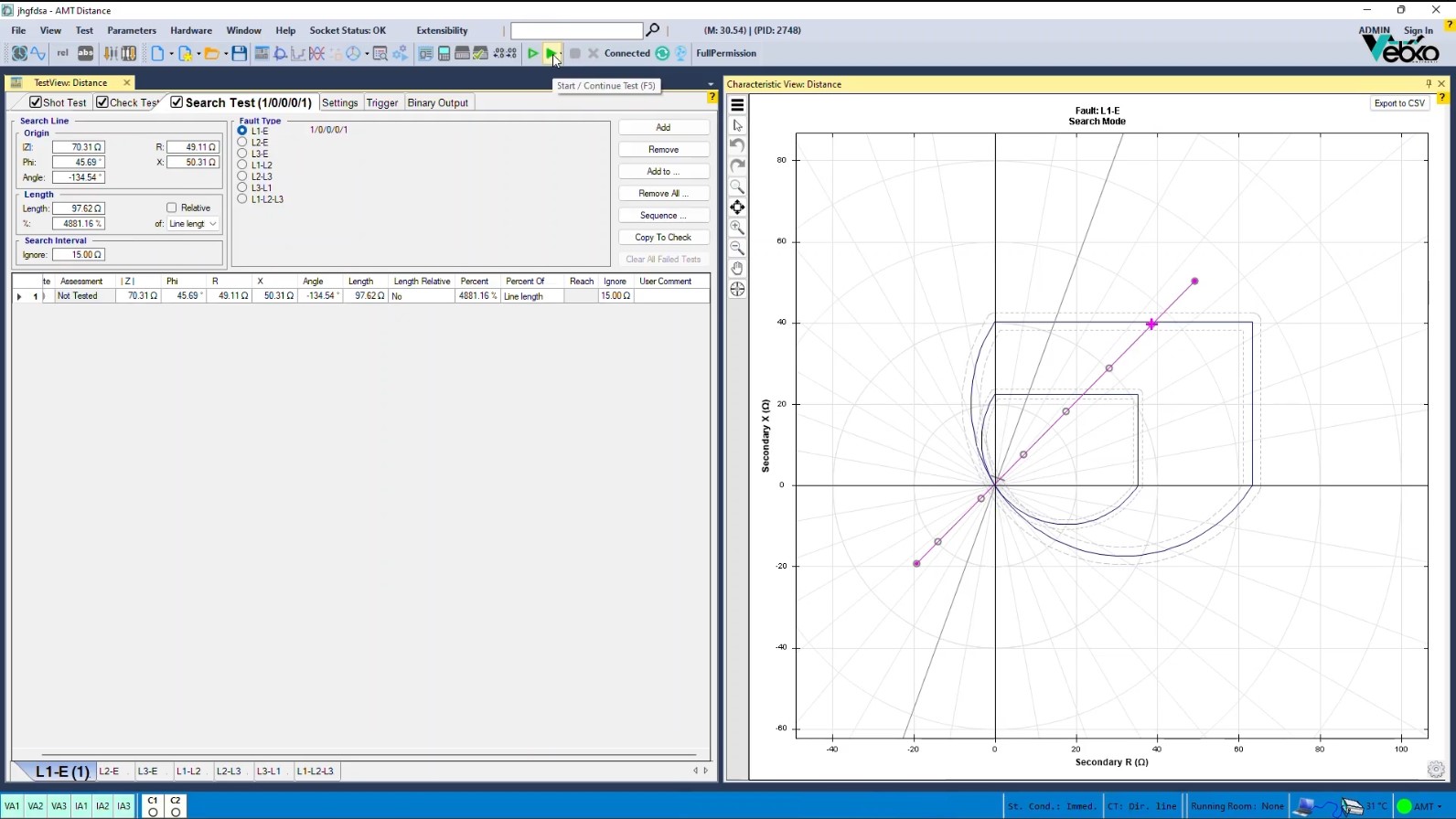Enable the Relative length checkbox
1456x819 pixels.
tap(172, 208)
